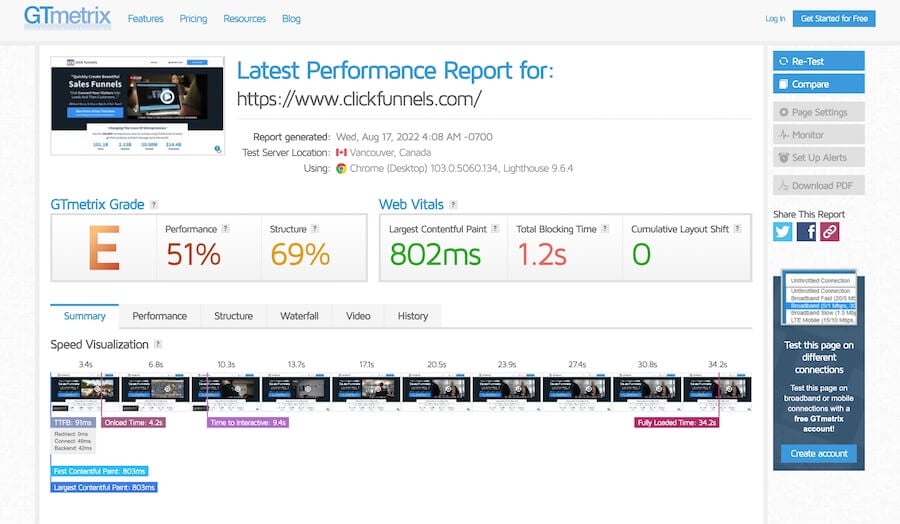
Task: Go to the Blog link
Action: tap(291, 19)
